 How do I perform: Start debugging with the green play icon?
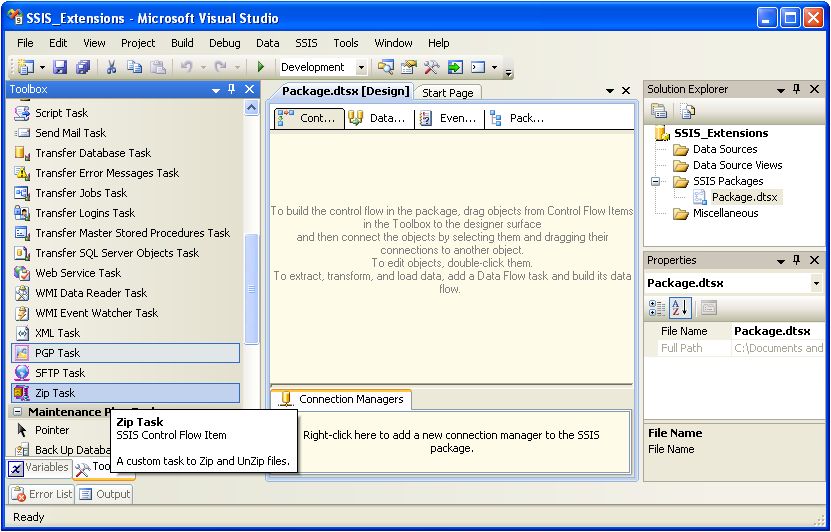pos(260,67)
